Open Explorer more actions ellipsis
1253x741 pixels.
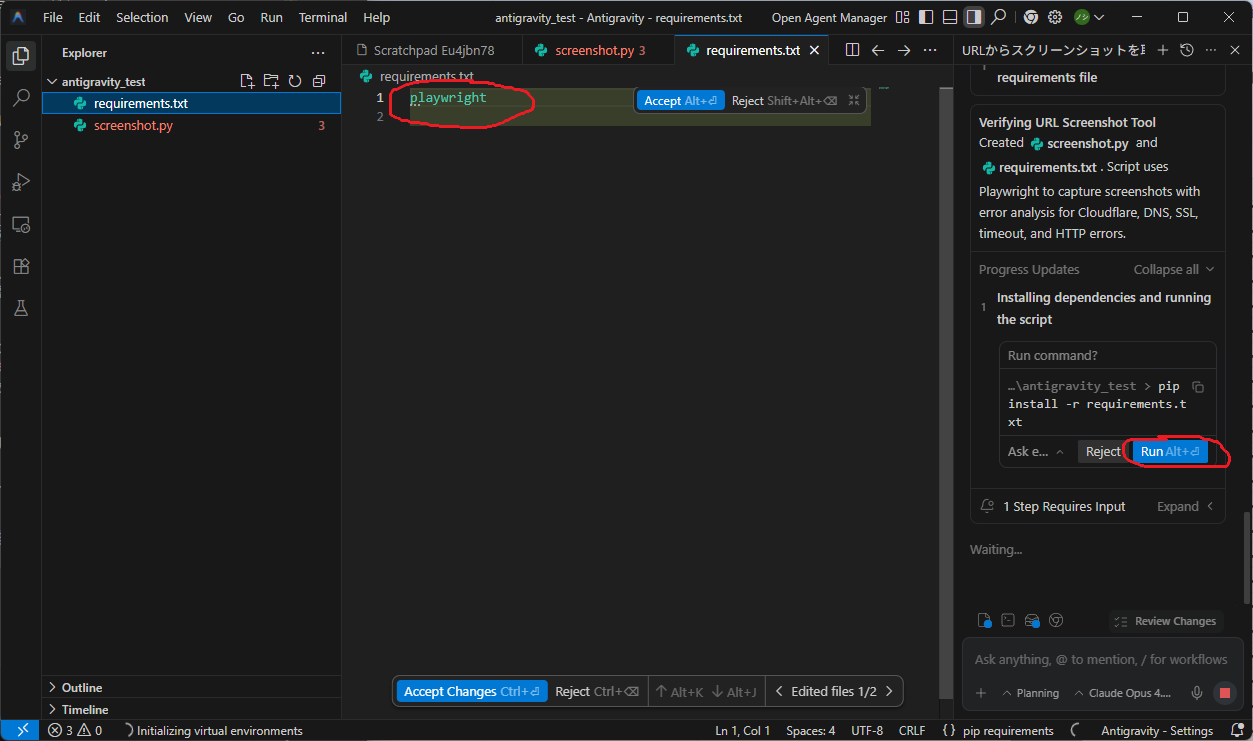coord(318,53)
